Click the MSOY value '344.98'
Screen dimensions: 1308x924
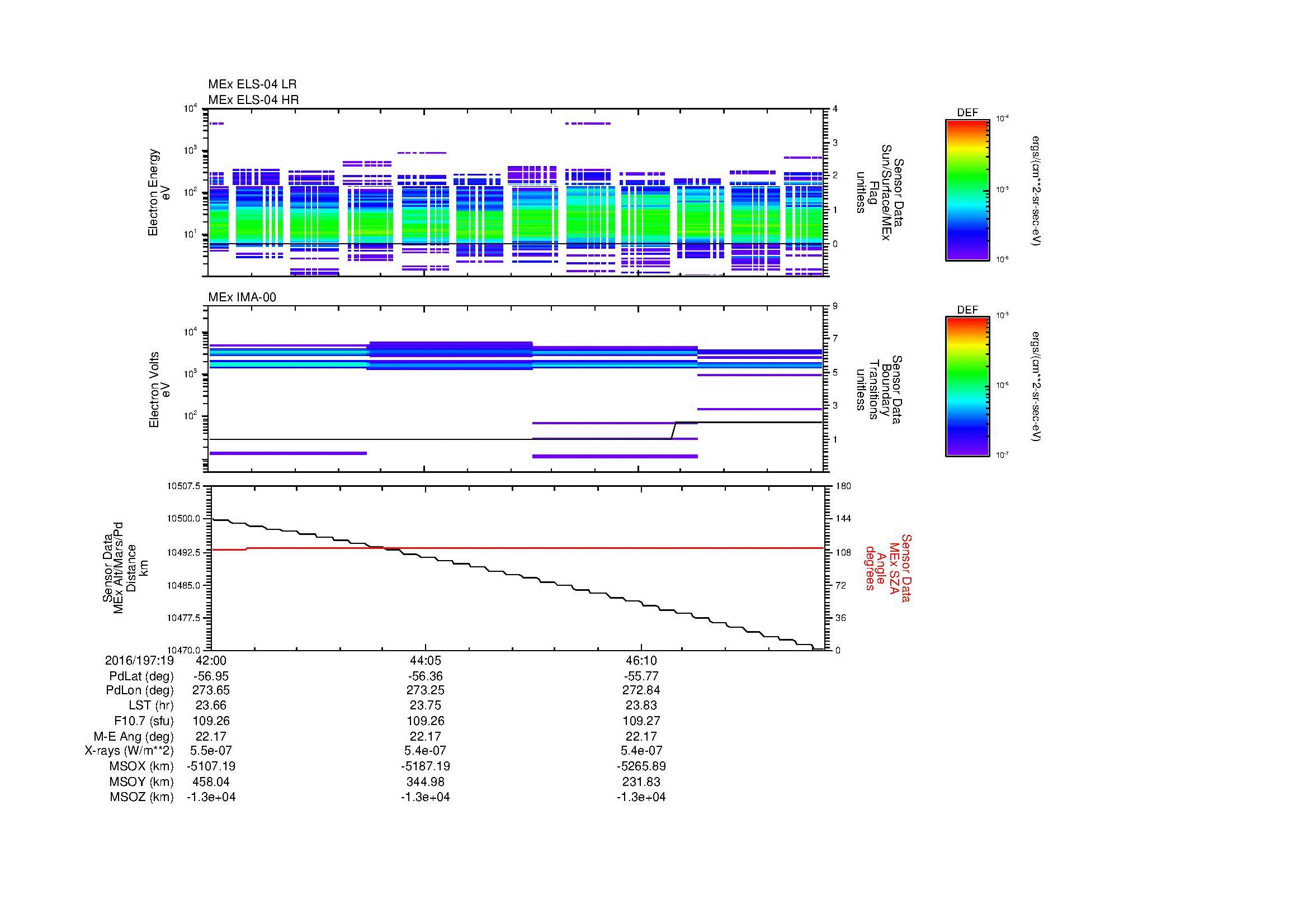(x=426, y=782)
